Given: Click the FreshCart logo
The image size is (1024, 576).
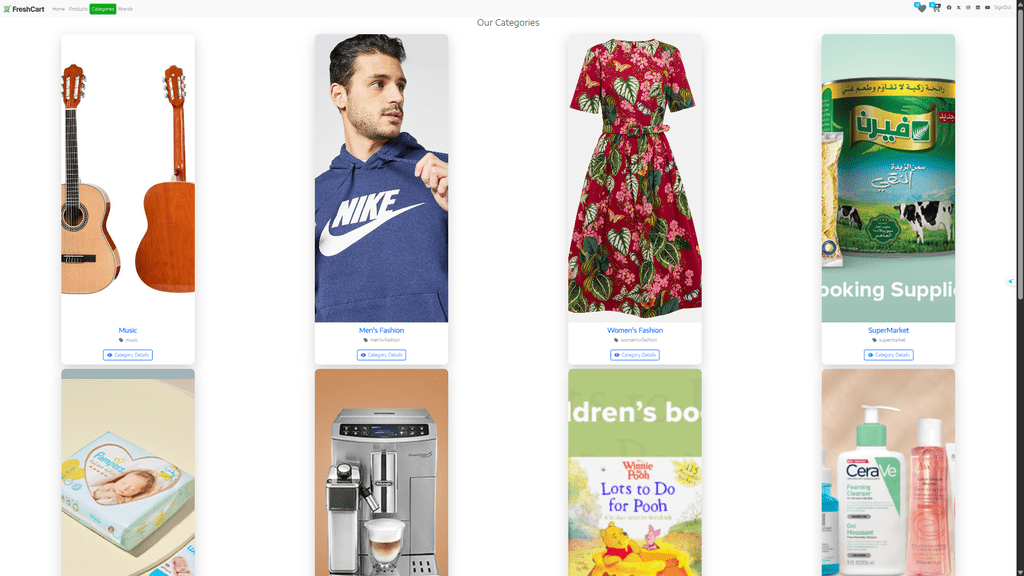Looking at the screenshot, I should [24, 9].
